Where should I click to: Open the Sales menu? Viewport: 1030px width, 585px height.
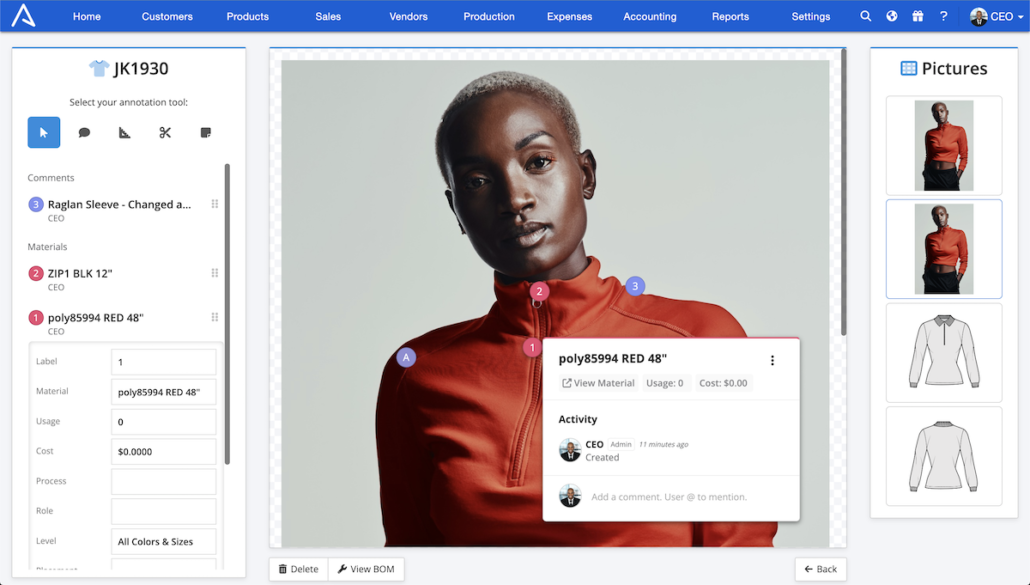point(328,16)
